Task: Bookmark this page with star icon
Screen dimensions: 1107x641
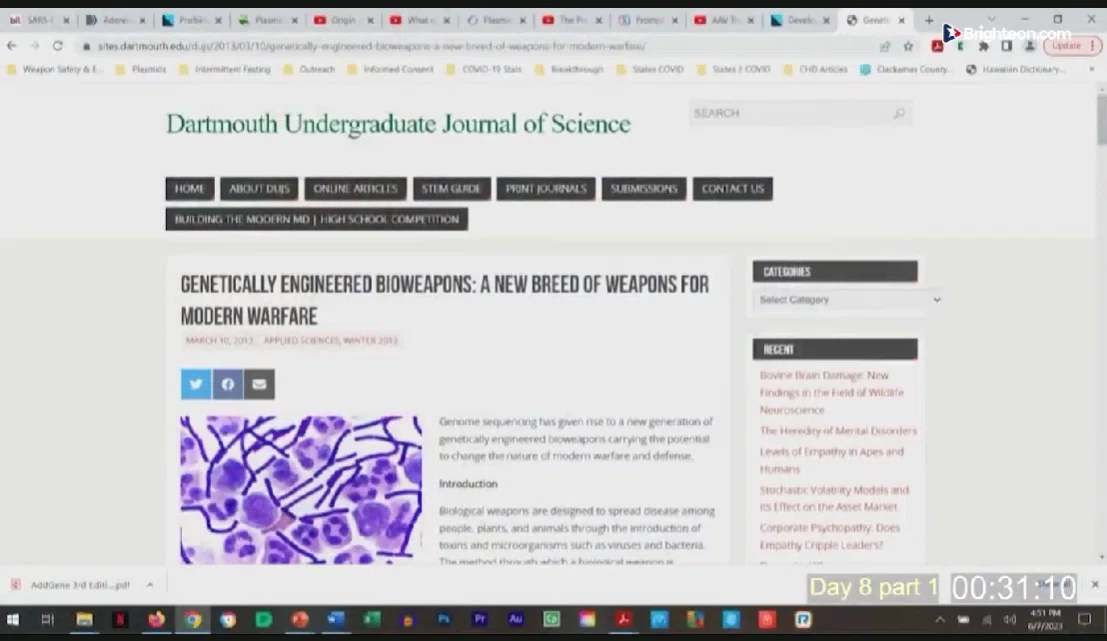Action: 908,46
